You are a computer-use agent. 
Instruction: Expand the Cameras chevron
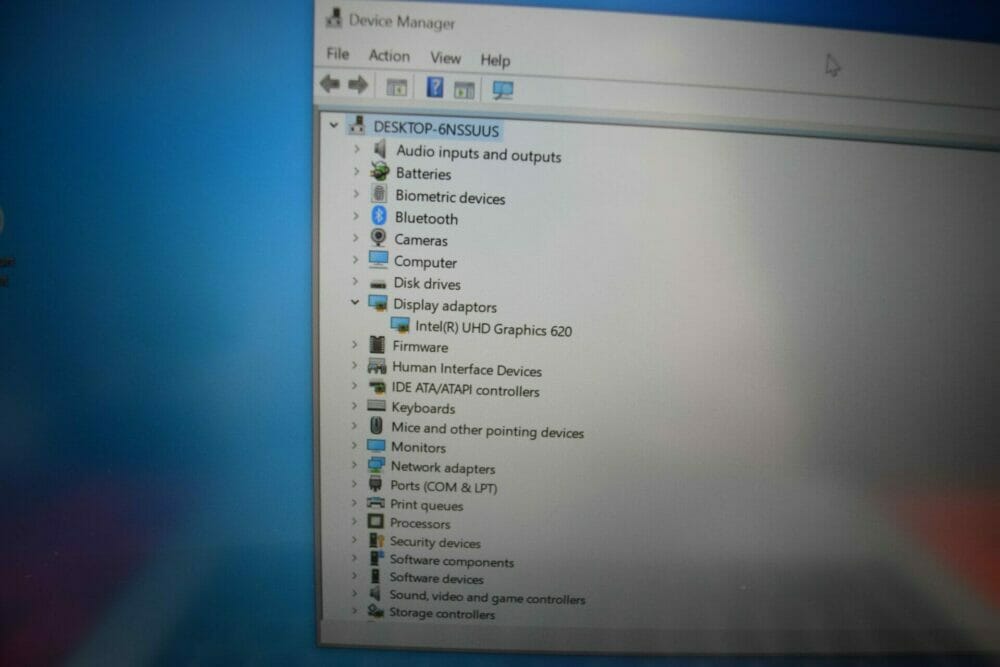tap(356, 238)
